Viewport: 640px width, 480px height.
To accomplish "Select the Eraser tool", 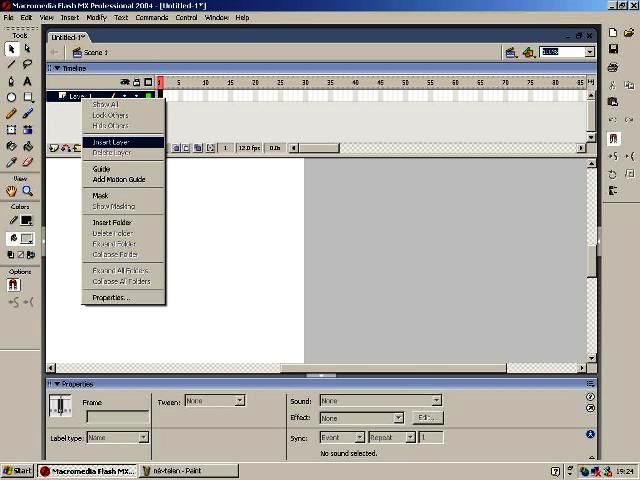I will [x=27, y=162].
